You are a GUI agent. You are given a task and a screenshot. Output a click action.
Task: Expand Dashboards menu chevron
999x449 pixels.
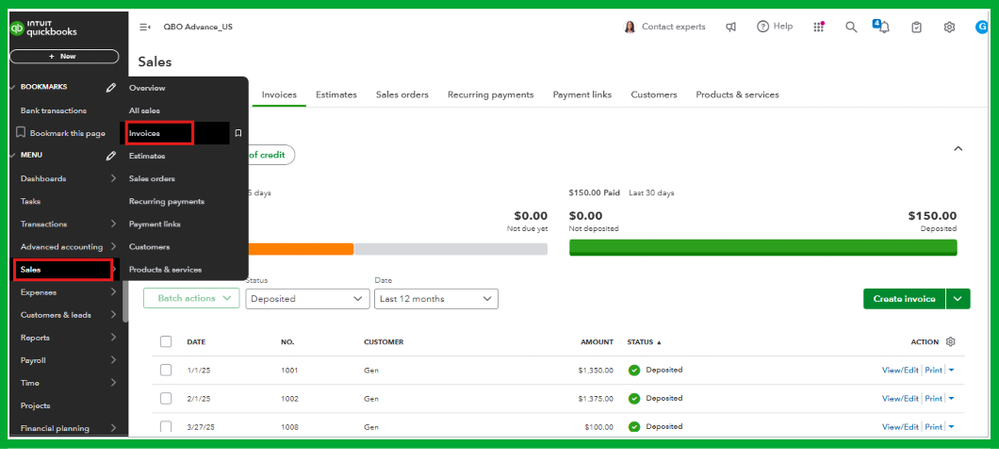pyautogui.click(x=113, y=178)
